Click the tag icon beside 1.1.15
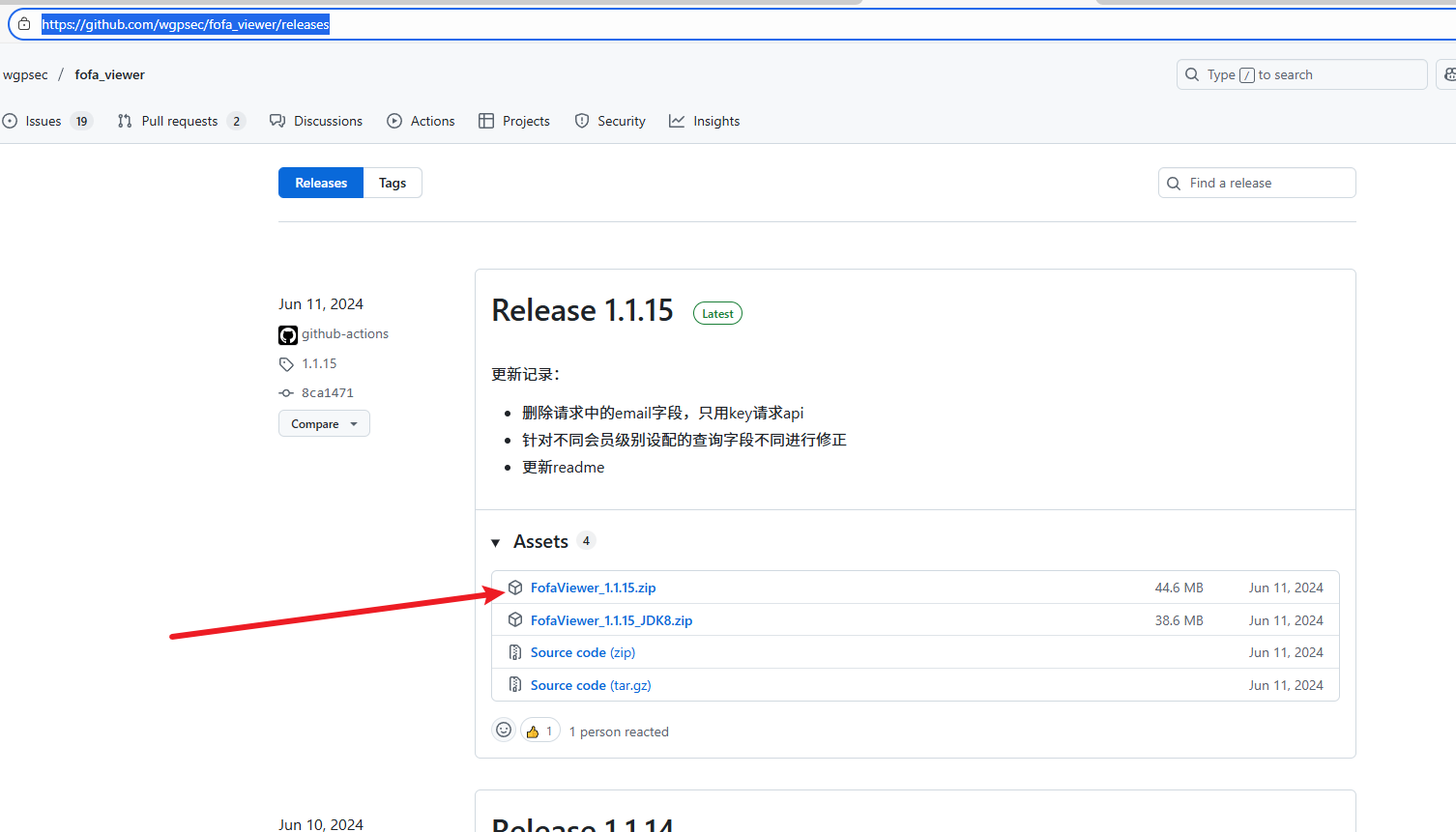This screenshot has height=832, width=1456. [x=286, y=364]
